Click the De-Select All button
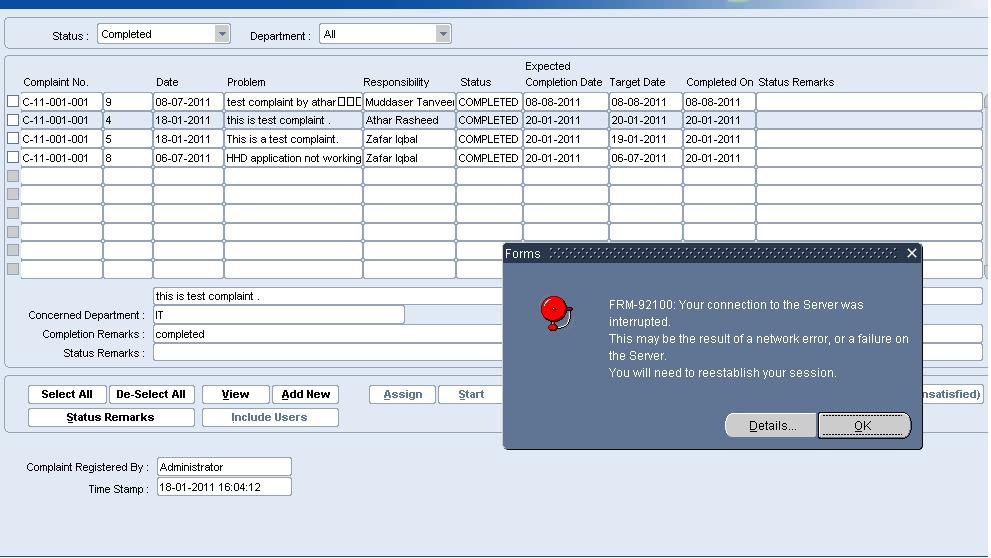This screenshot has height=558, width=991. pyautogui.click(x=151, y=394)
